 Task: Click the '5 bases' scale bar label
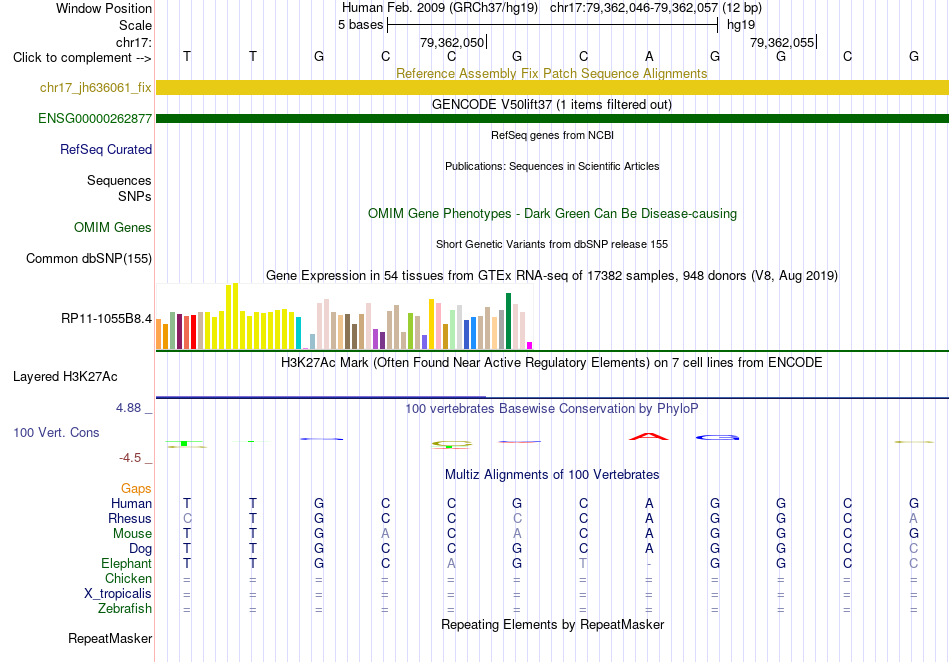tap(360, 25)
